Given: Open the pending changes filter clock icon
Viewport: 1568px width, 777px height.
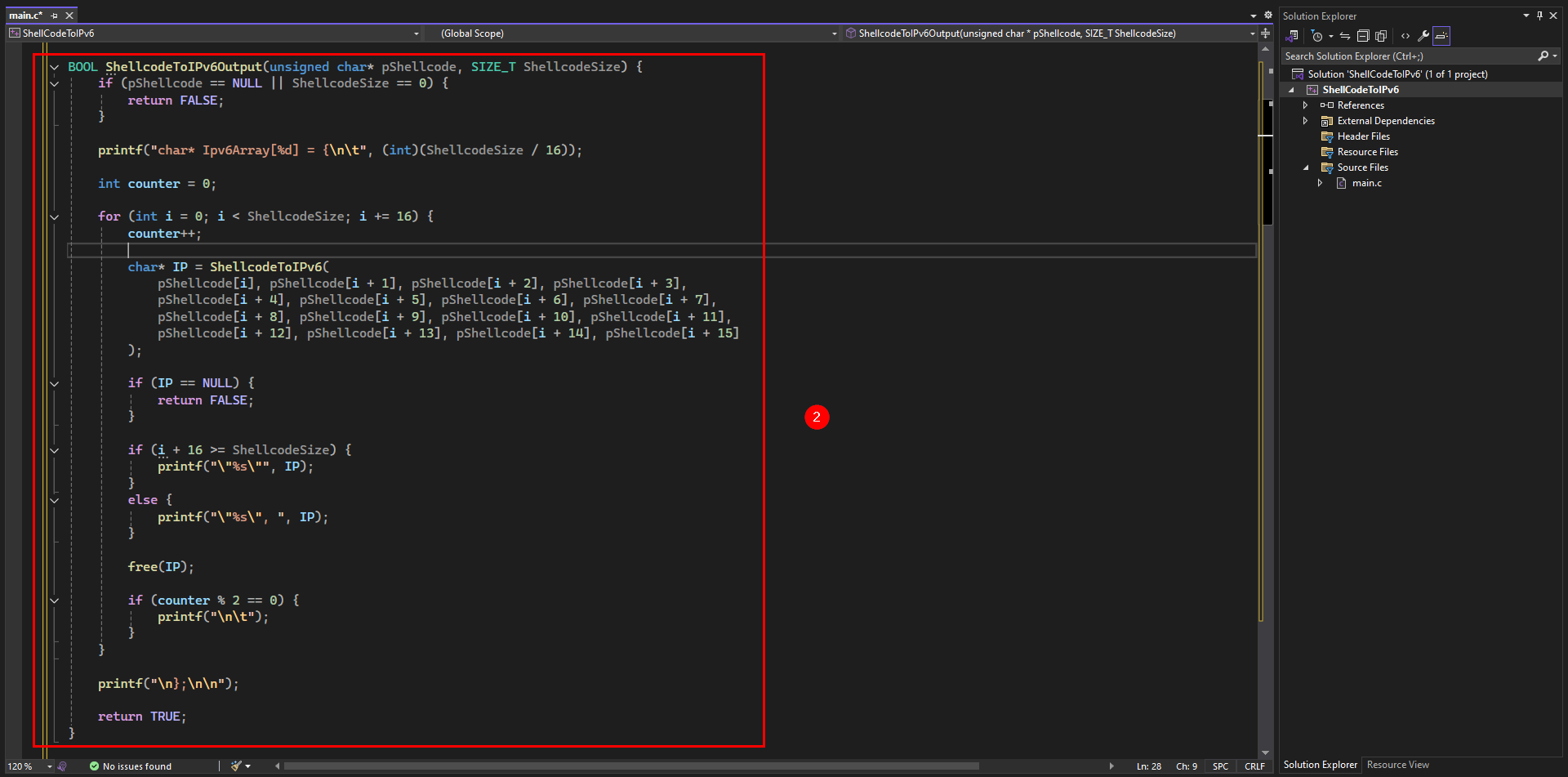Looking at the screenshot, I should coord(1316,36).
